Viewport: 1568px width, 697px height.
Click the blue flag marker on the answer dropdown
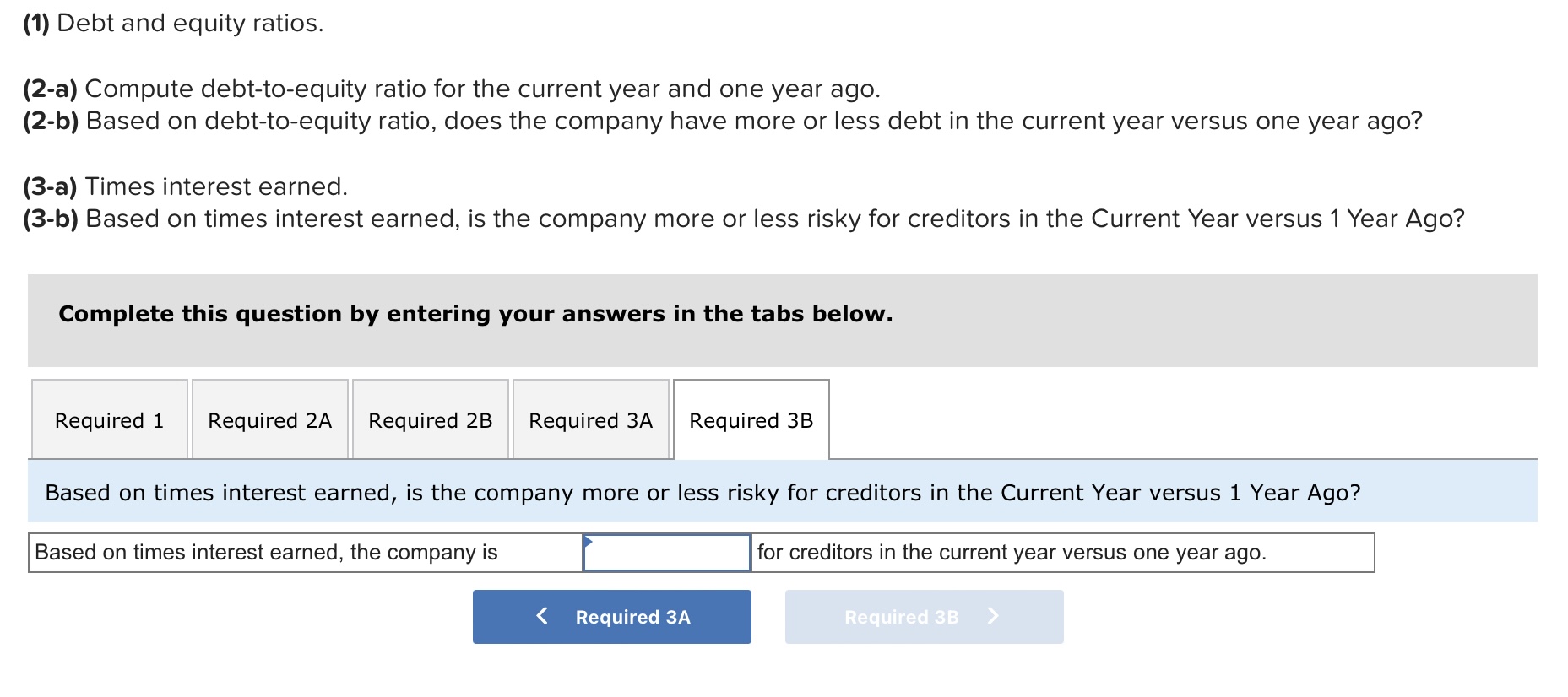pyautogui.click(x=589, y=542)
